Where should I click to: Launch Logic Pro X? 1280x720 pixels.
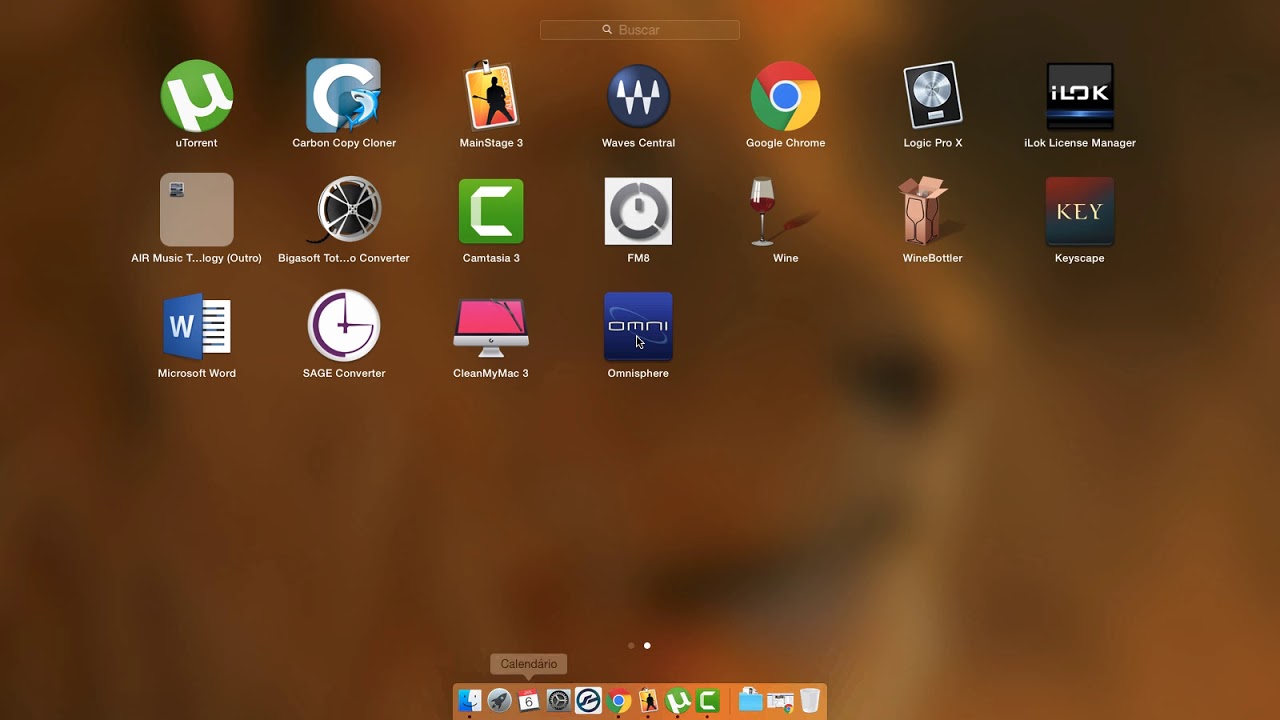click(x=932, y=97)
